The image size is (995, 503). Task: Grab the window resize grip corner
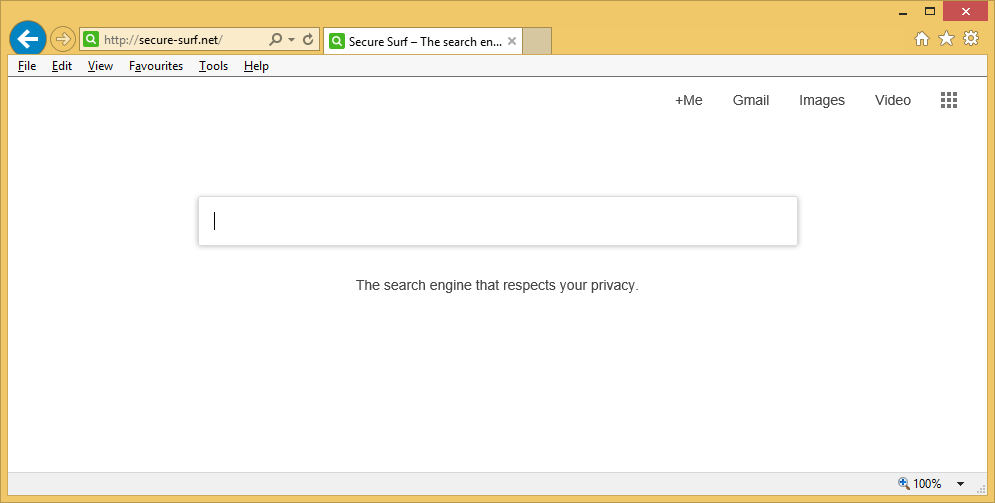click(982, 488)
